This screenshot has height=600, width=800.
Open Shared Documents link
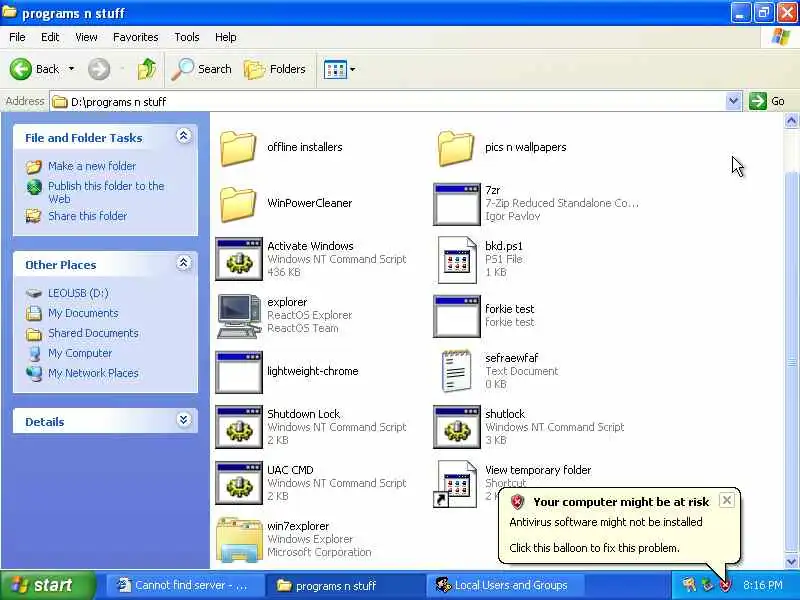pos(93,333)
